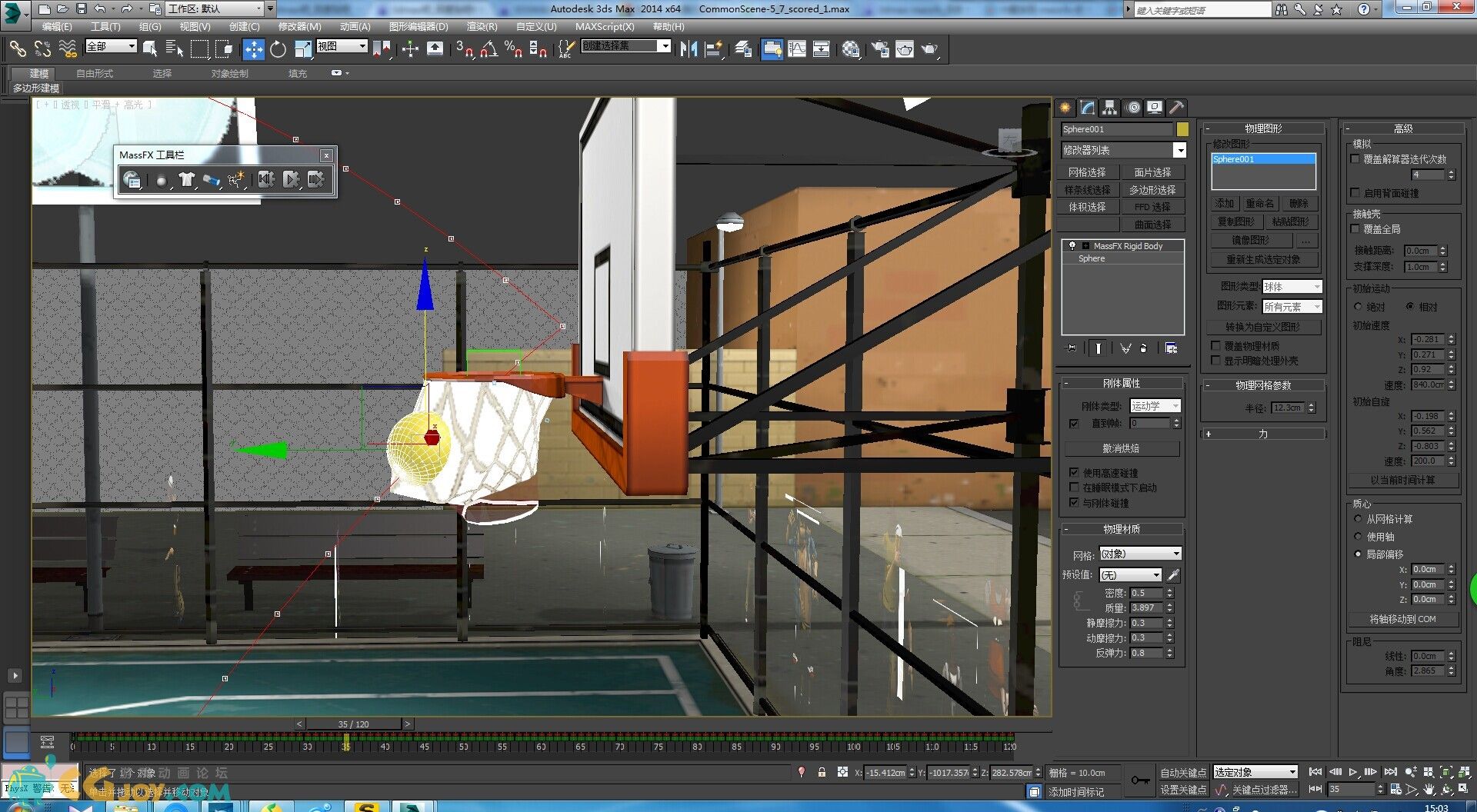Open the 编辑(E) menu
Image resolution: width=1477 pixels, height=812 pixels.
(57, 26)
